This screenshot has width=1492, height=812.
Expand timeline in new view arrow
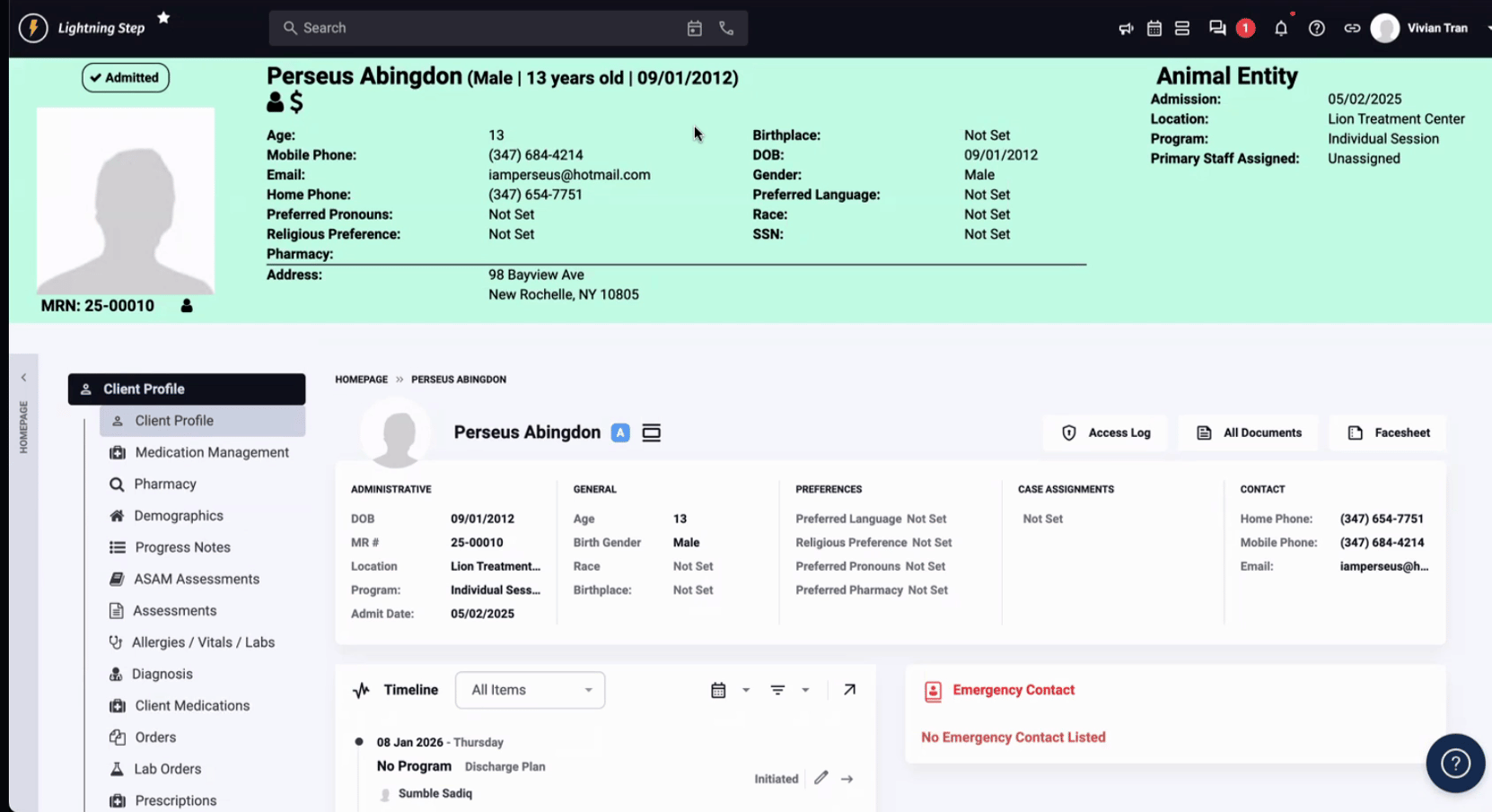point(849,690)
